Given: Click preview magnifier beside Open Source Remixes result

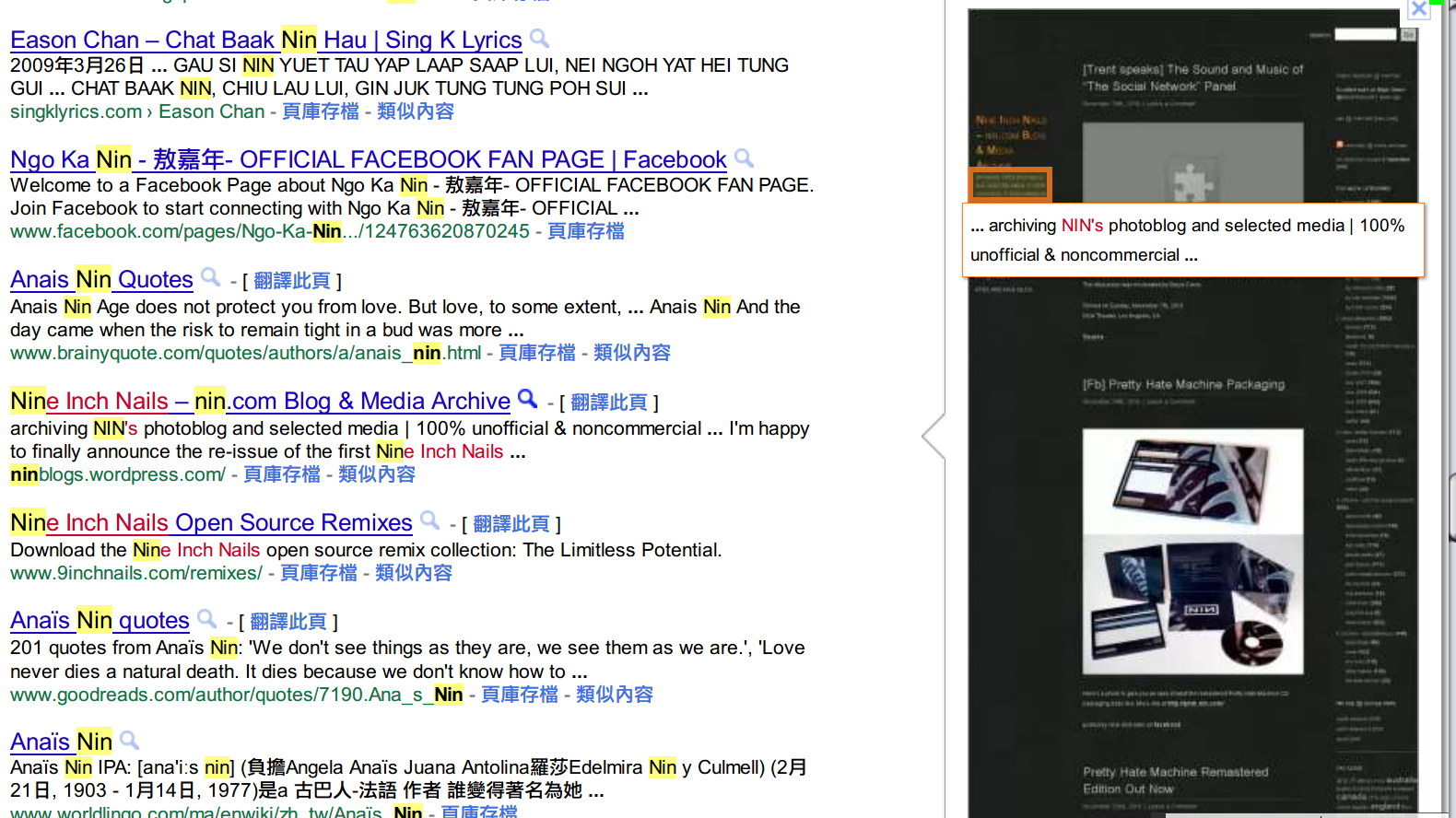Looking at the screenshot, I should [x=429, y=520].
